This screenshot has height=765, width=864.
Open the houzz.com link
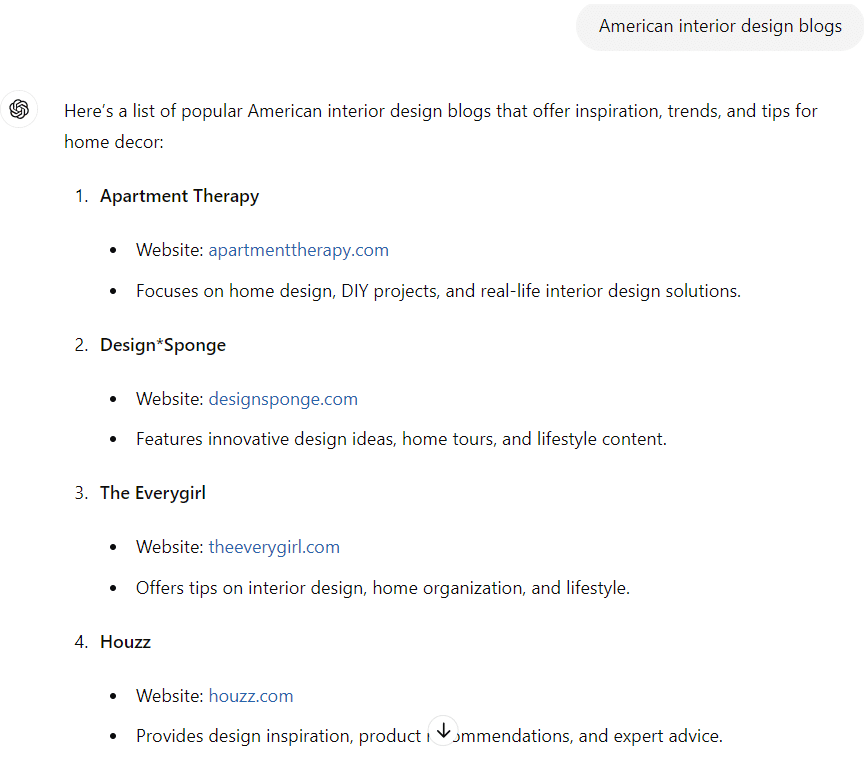(251, 695)
